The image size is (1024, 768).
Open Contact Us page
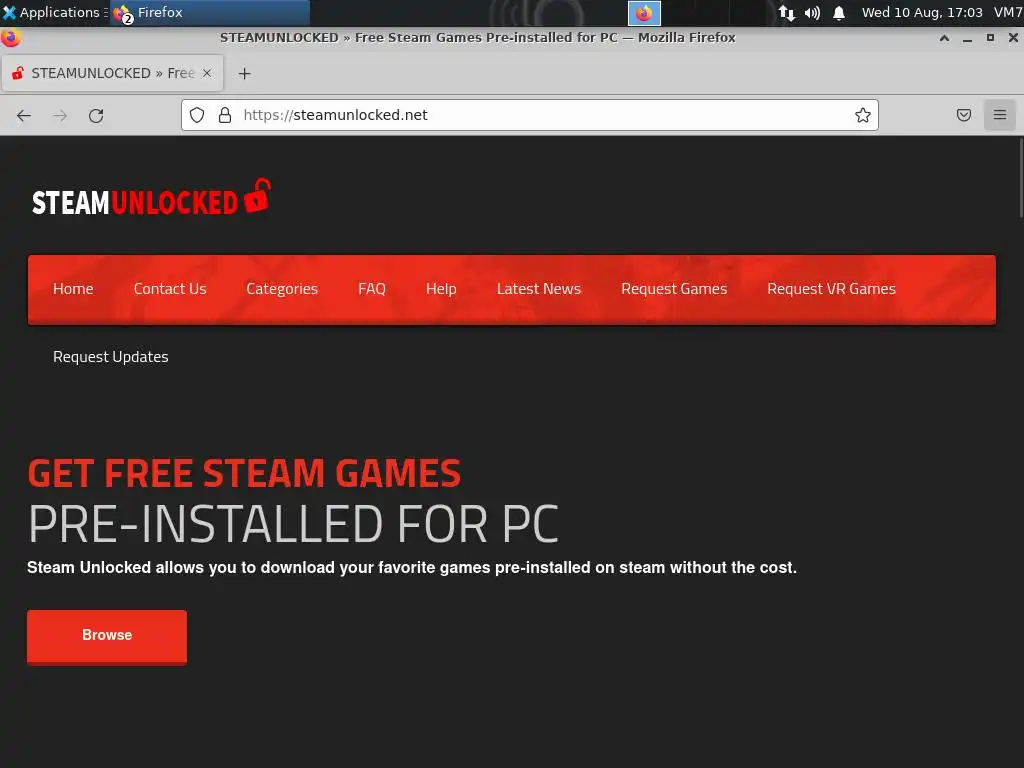tap(170, 289)
